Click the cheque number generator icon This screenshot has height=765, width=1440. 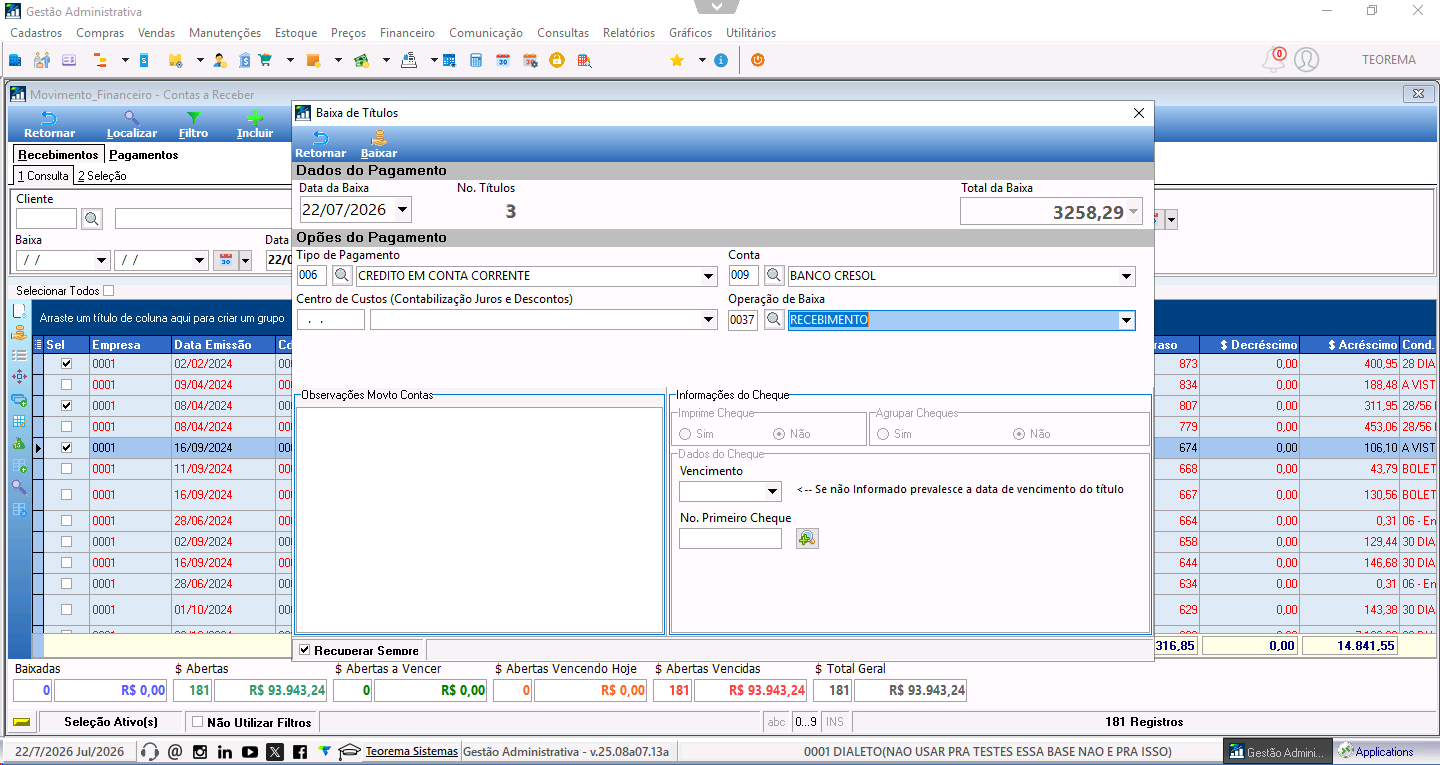click(x=806, y=539)
